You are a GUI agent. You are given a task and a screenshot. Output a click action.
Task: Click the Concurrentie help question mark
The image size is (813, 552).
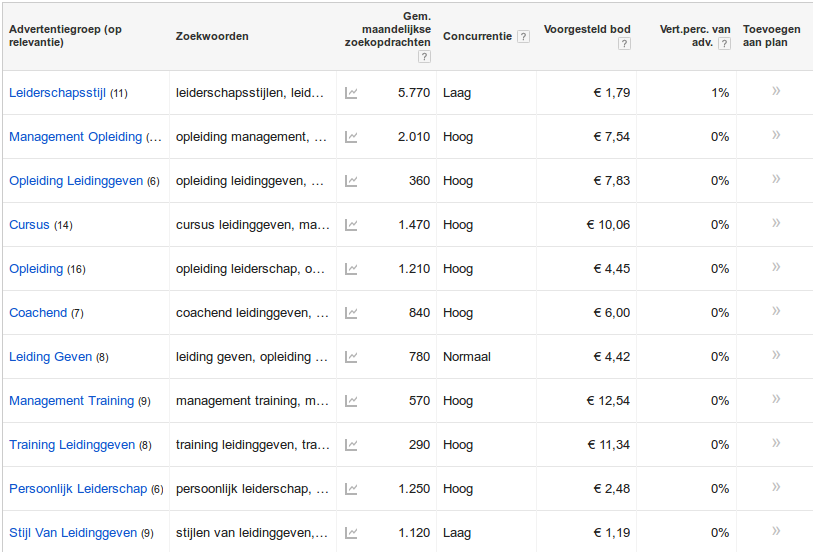[x=524, y=36]
